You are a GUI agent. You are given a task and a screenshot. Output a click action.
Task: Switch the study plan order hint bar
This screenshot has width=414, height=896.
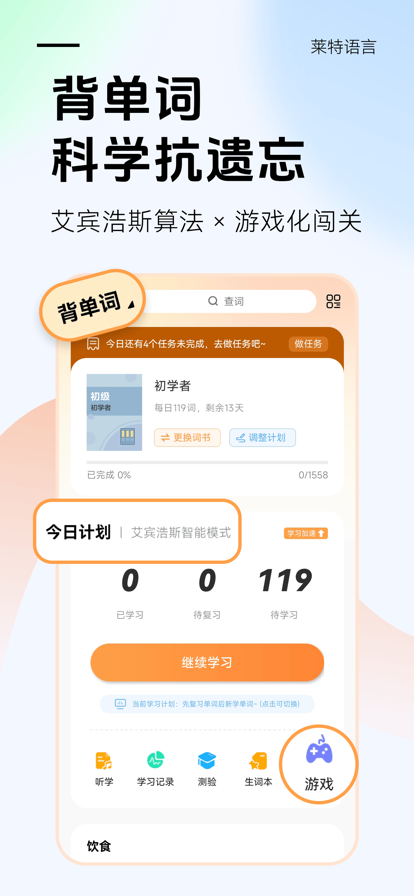207,704
